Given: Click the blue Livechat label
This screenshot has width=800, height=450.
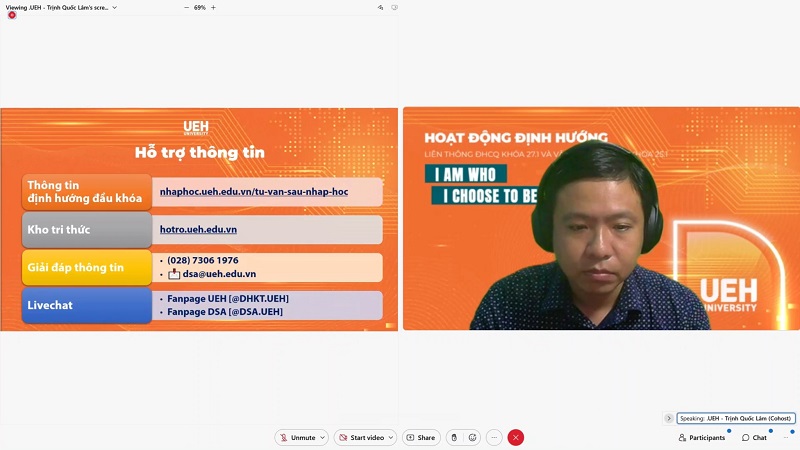Looking at the screenshot, I should [x=87, y=305].
